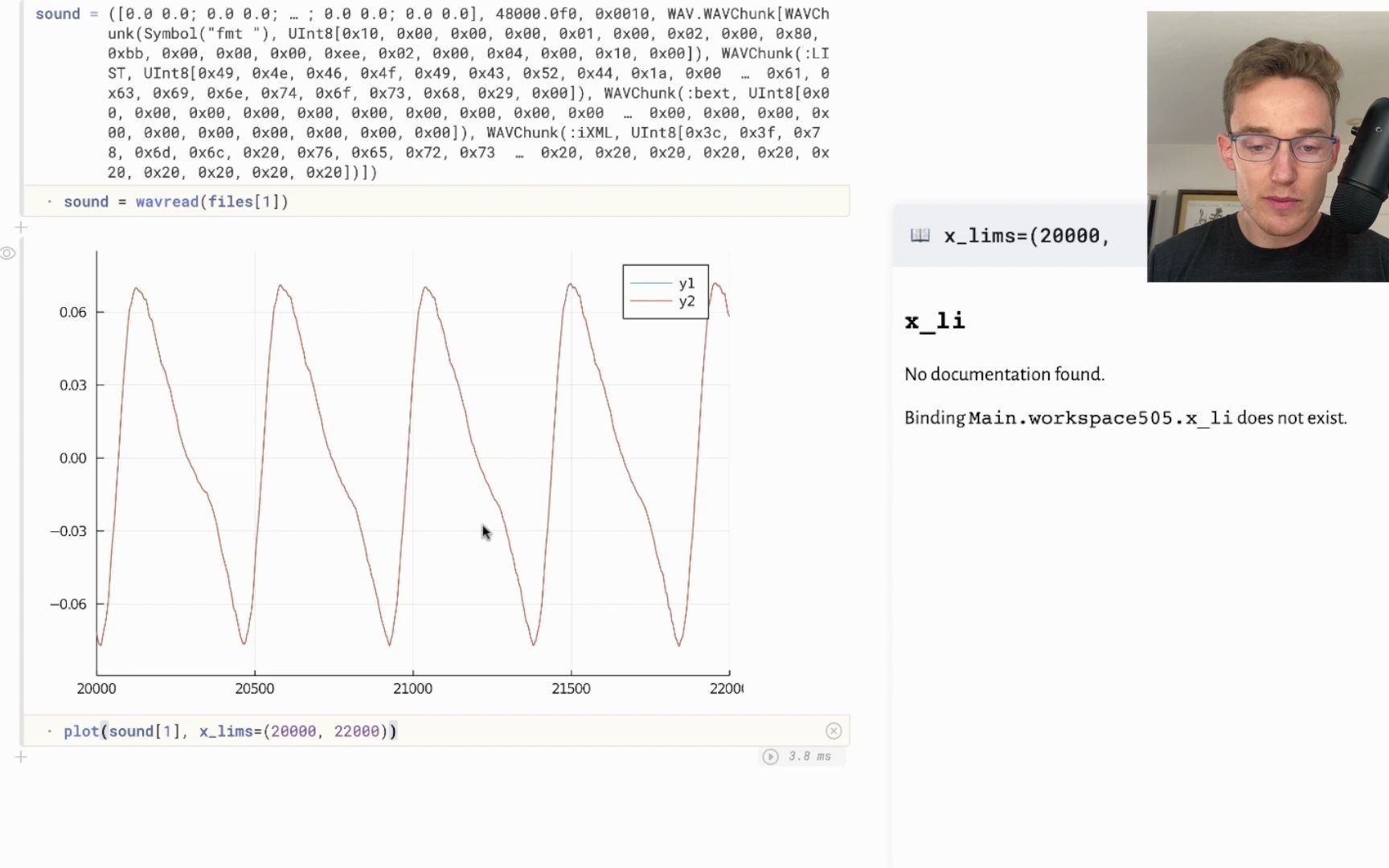The image size is (1389, 868).
Task: Click the 21000 x-axis tick label
Action: point(412,689)
